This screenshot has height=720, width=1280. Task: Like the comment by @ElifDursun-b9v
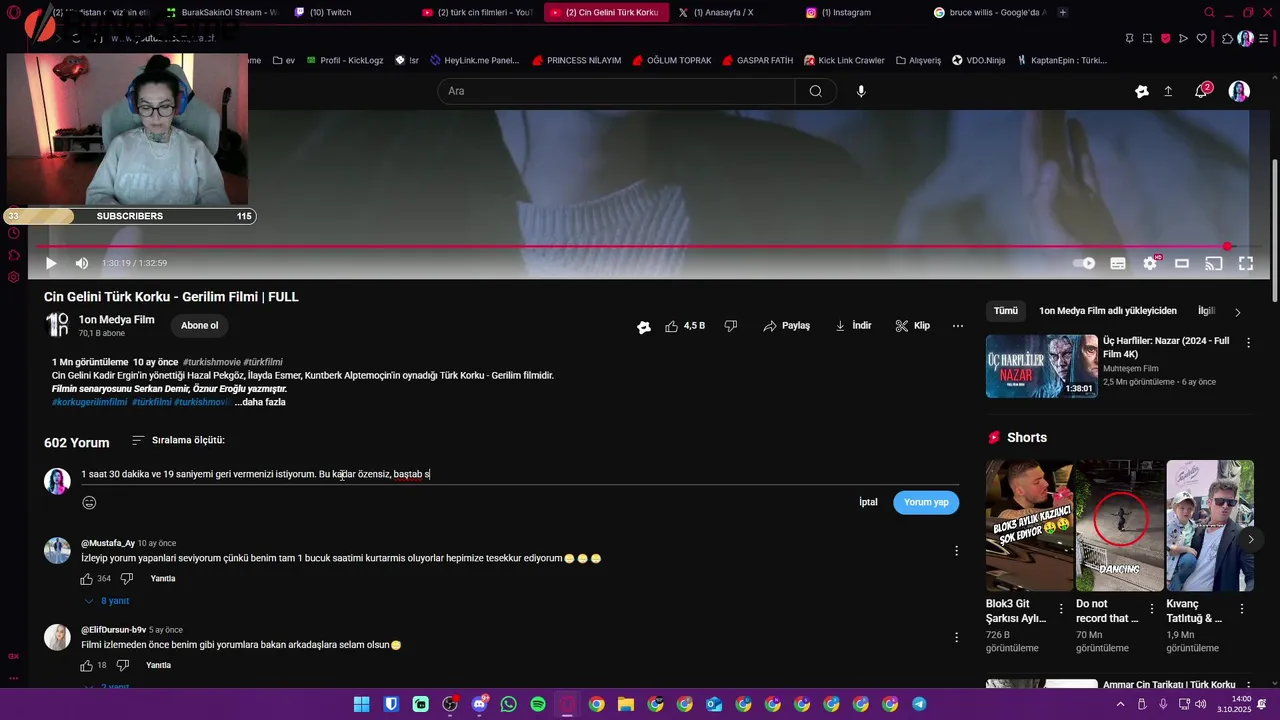click(87, 665)
